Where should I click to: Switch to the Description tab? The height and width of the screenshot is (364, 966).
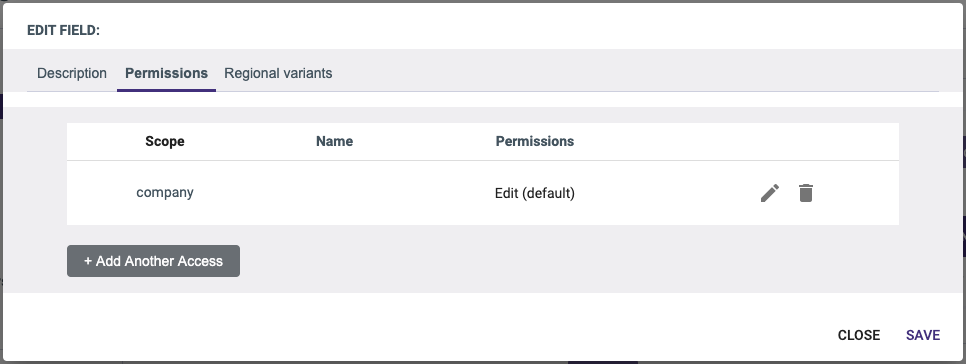[x=71, y=73]
